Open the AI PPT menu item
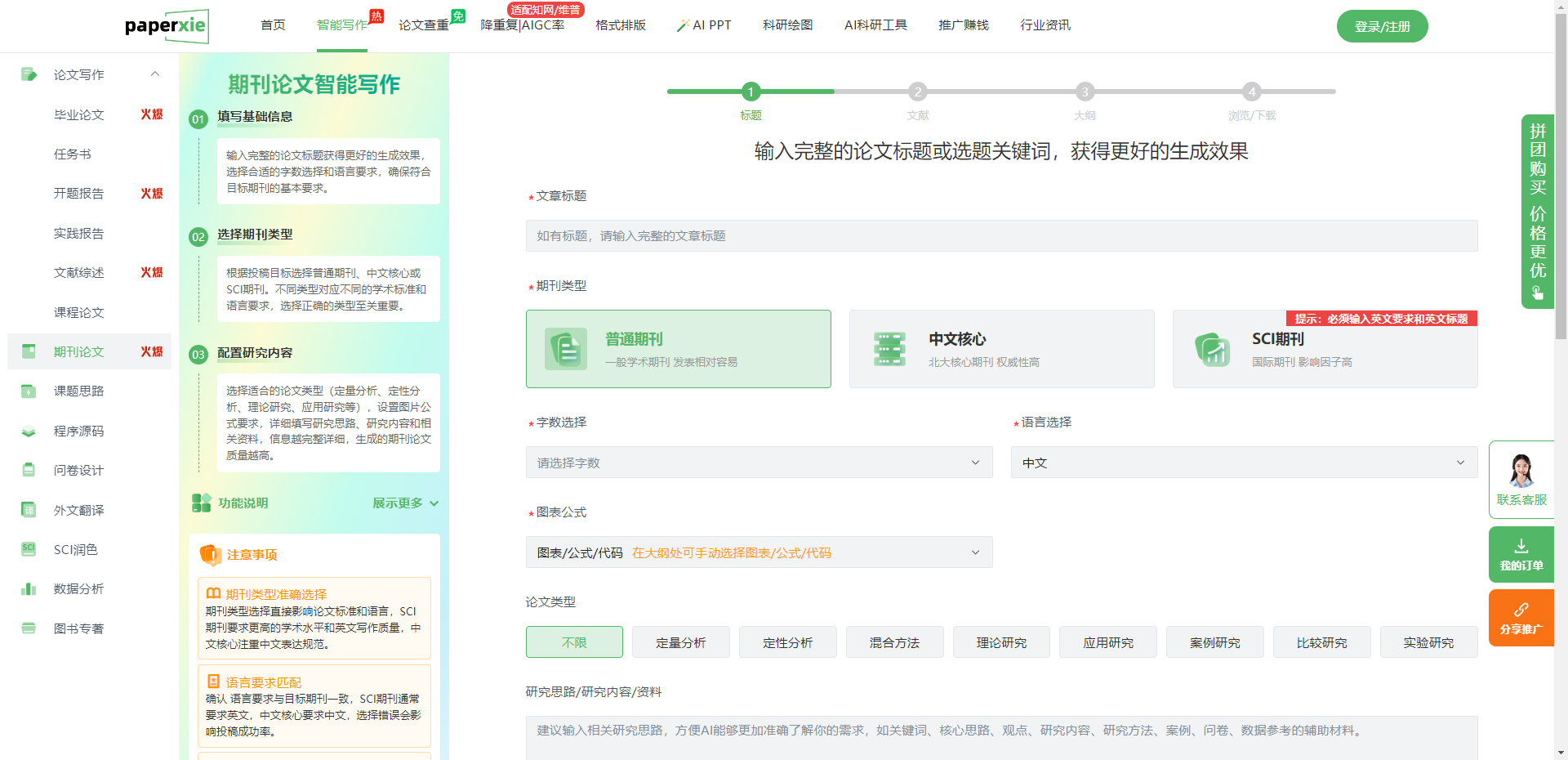1568x760 pixels. (704, 25)
